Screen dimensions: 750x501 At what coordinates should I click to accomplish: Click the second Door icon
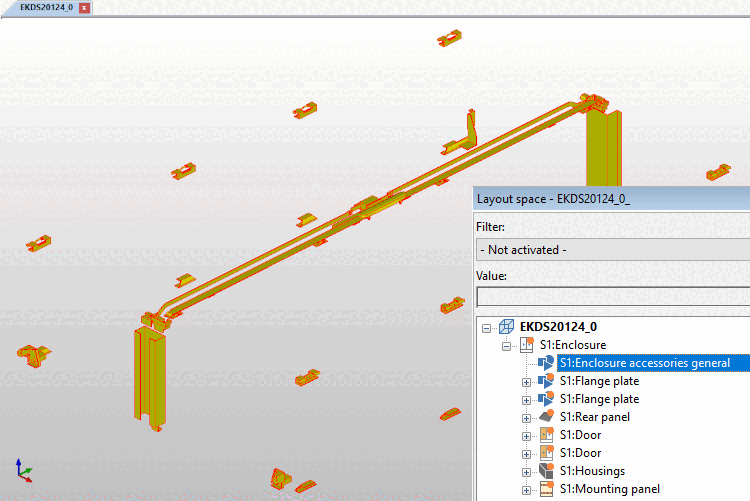(546, 453)
